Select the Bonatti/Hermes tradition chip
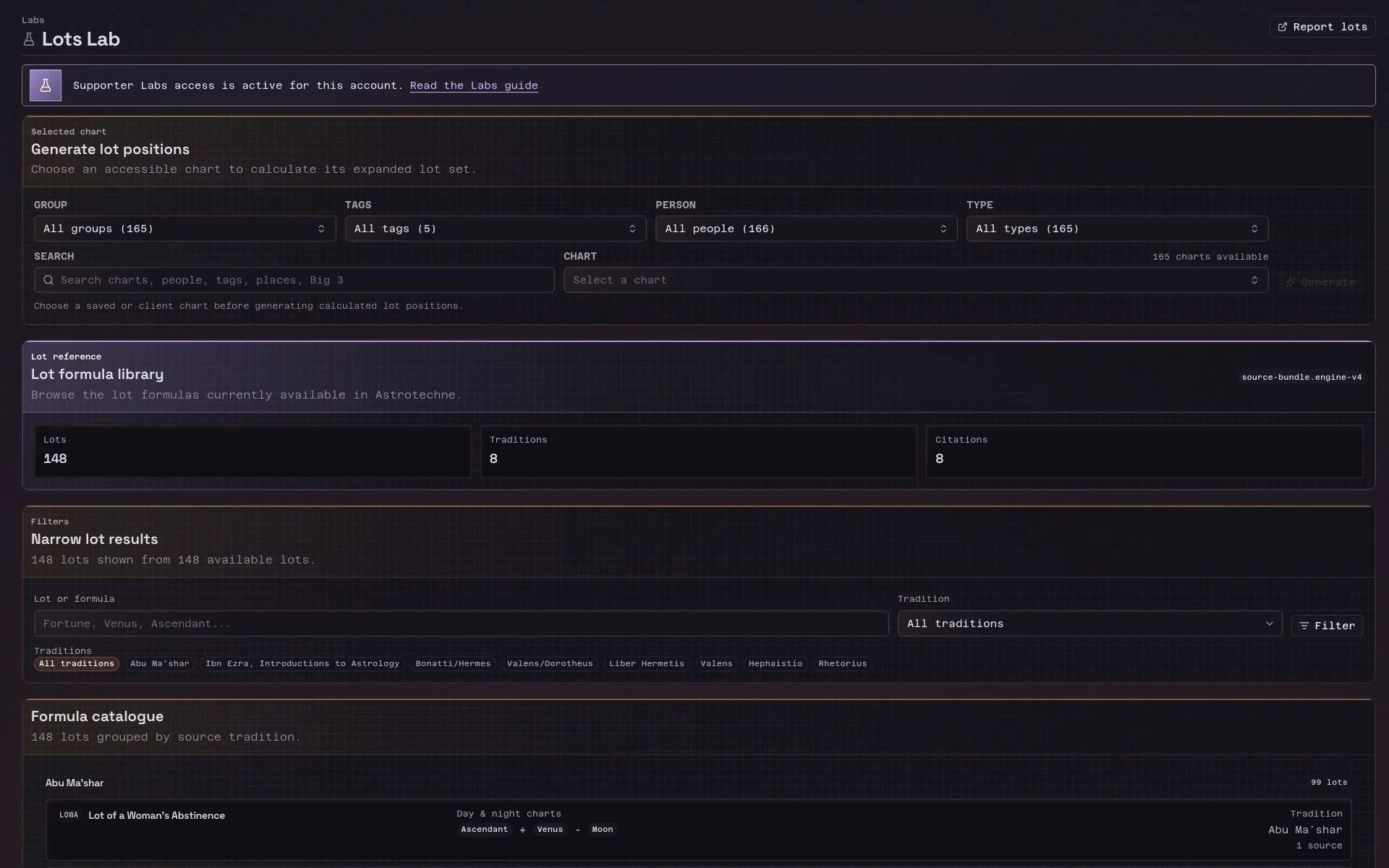 453,664
